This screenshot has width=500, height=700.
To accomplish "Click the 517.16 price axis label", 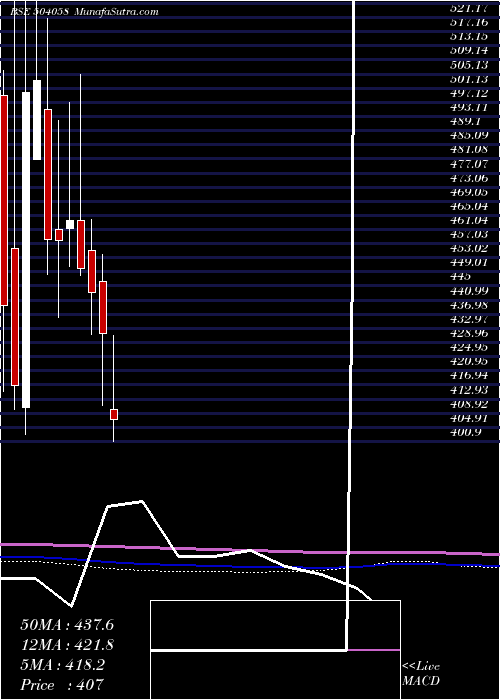I will 470,22.
